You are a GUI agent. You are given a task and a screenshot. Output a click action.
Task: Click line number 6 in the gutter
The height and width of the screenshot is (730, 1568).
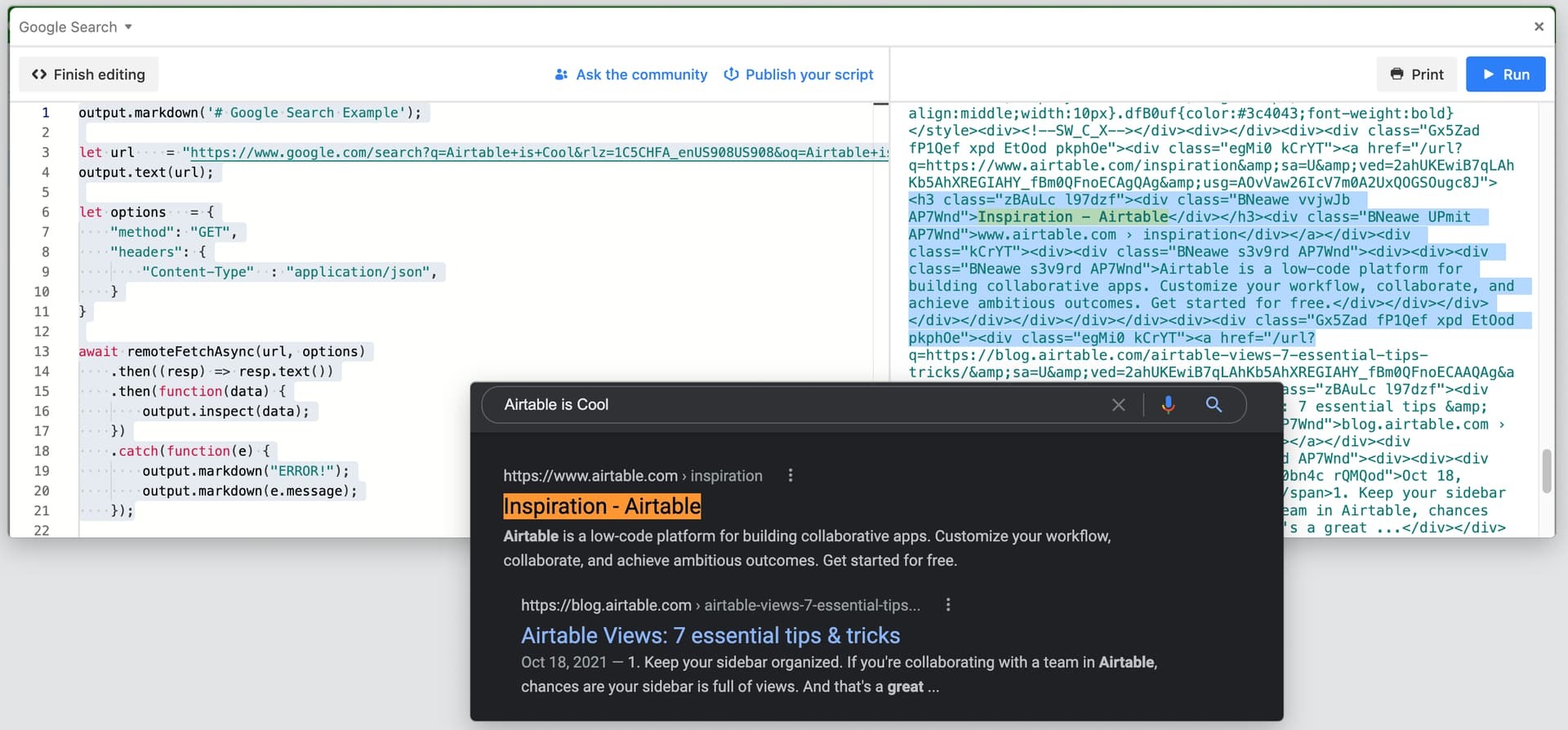(x=46, y=212)
